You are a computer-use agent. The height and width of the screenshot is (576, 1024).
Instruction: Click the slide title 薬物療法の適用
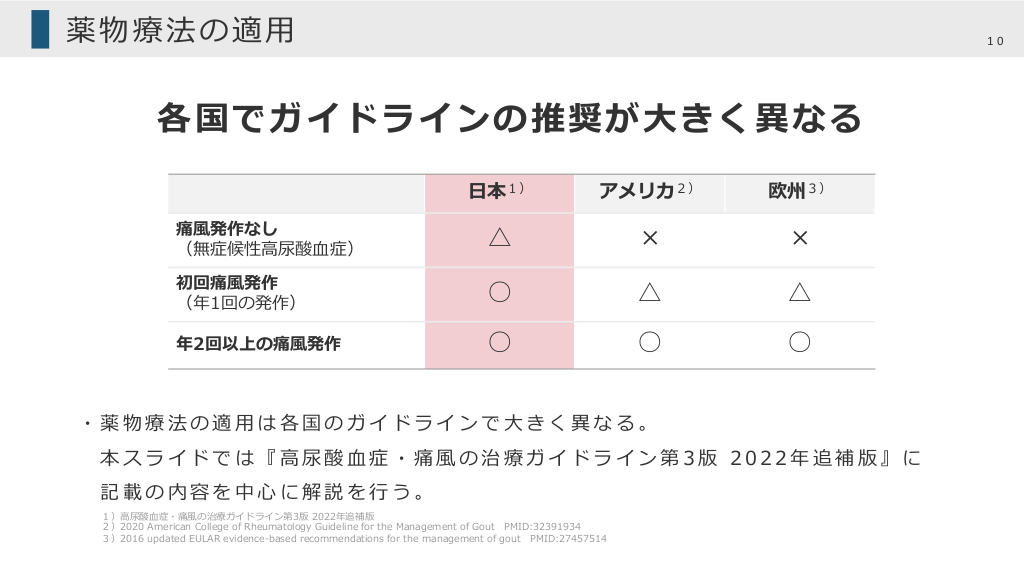pos(180,30)
